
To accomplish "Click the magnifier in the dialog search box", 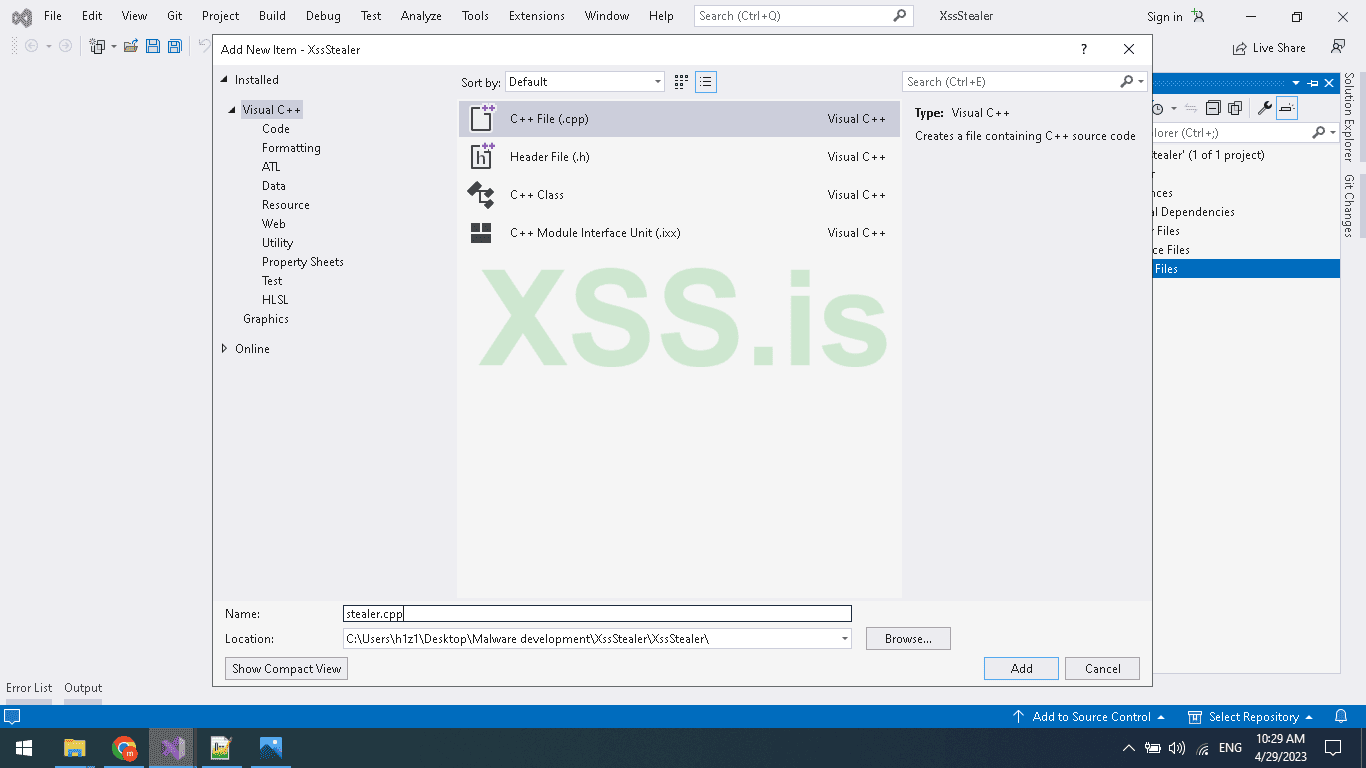I will point(1127,82).
